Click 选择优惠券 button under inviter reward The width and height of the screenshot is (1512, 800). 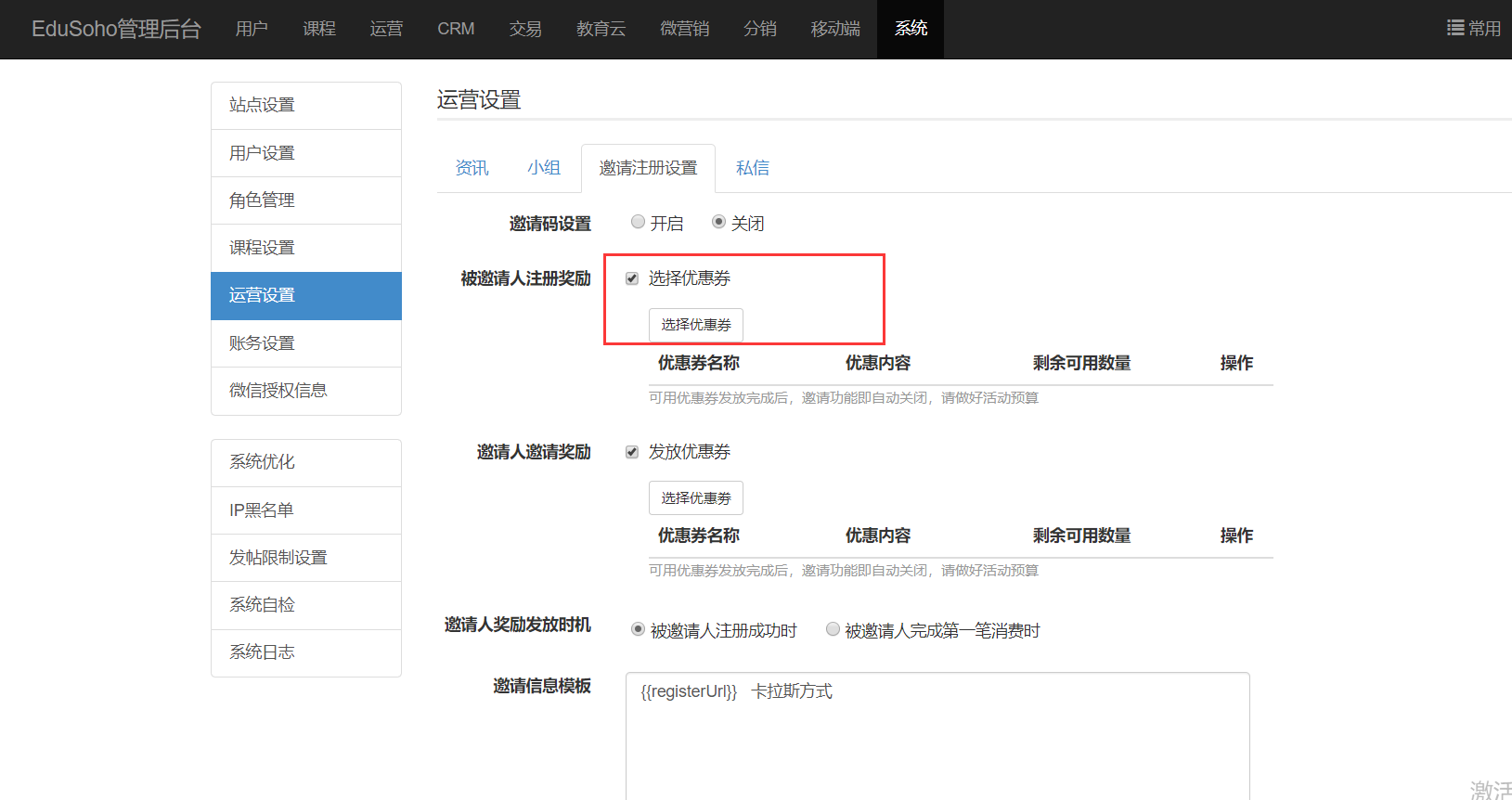[x=695, y=498]
